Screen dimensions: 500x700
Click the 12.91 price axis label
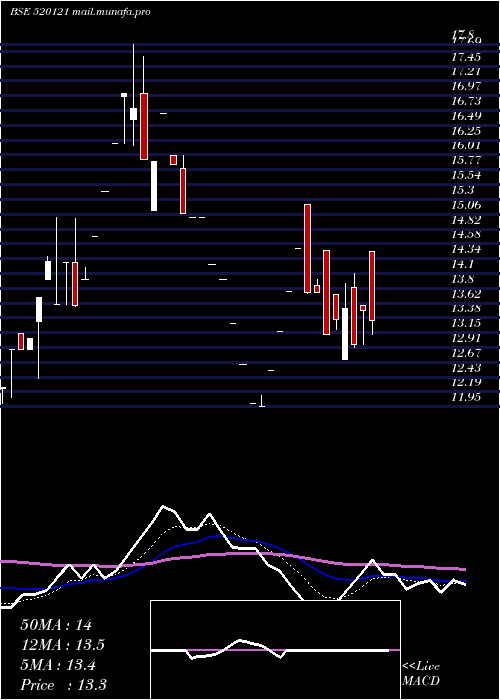[x=466, y=338]
